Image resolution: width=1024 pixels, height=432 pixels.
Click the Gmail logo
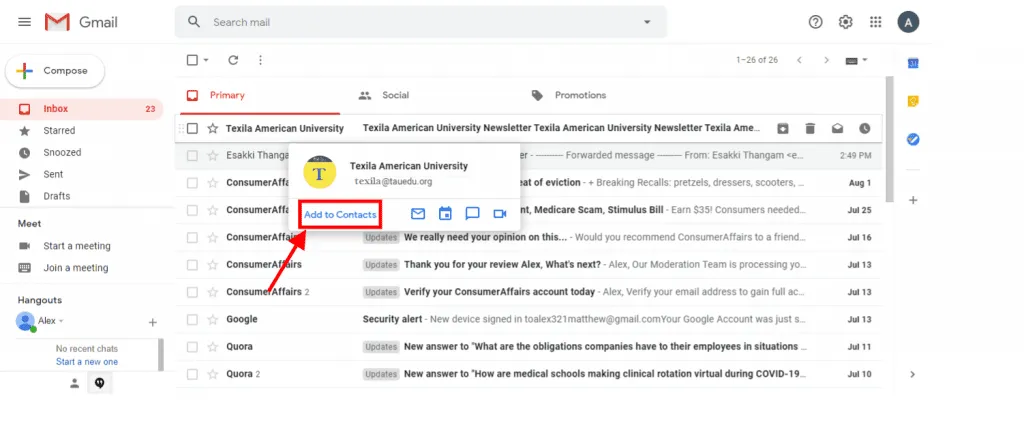tap(82, 22)
